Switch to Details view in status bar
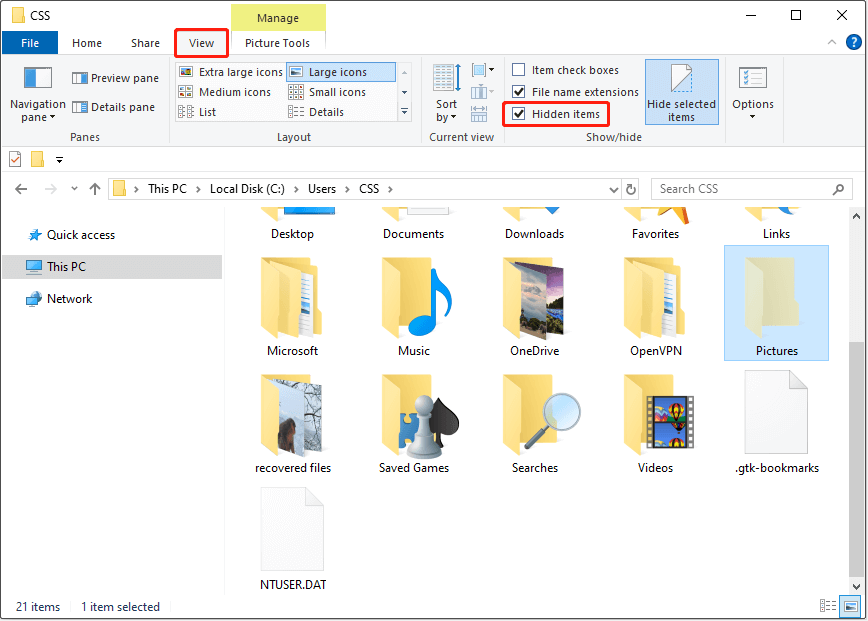Viewport: 868px width, 621px height. 828,607
